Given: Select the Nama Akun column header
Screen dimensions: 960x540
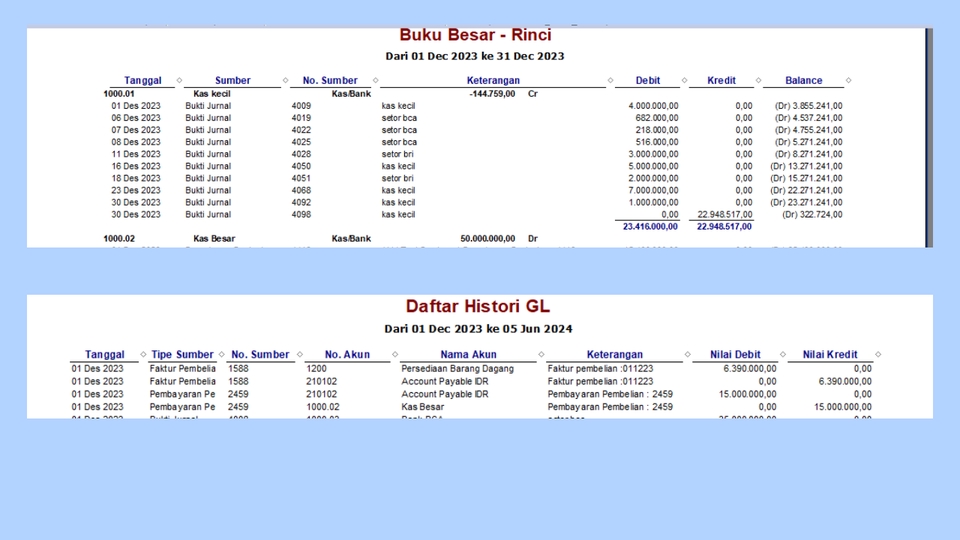Looking at the screenshot, I should point(468,354).
